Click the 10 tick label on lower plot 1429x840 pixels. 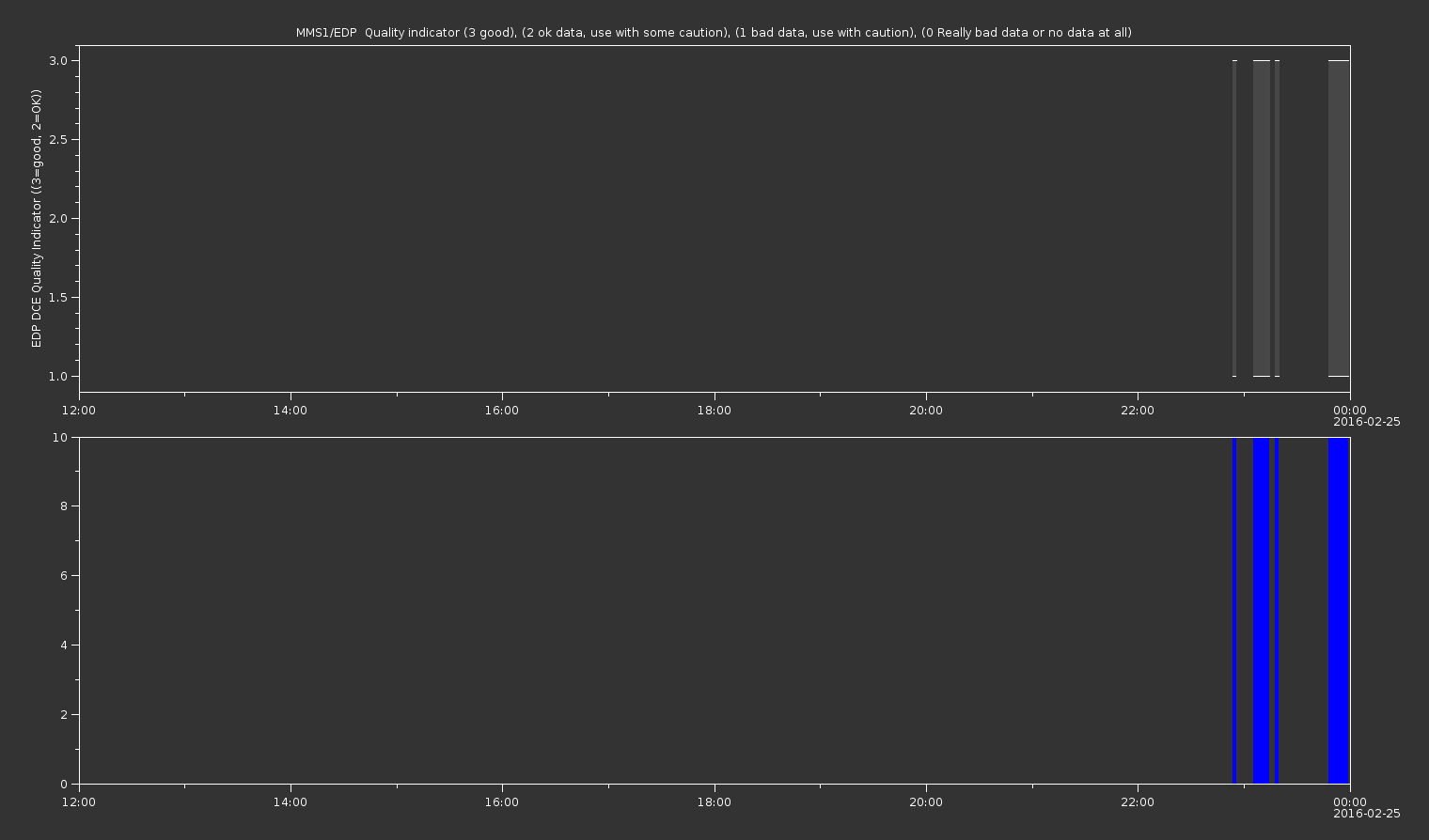[60, 437]
